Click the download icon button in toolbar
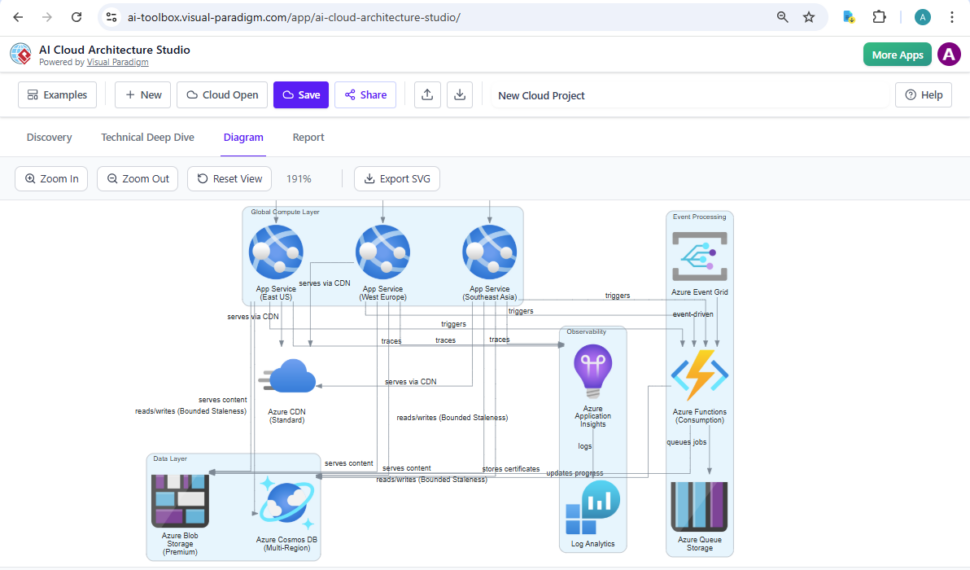Viewport: 970px width, 570px height. point(460,95)
